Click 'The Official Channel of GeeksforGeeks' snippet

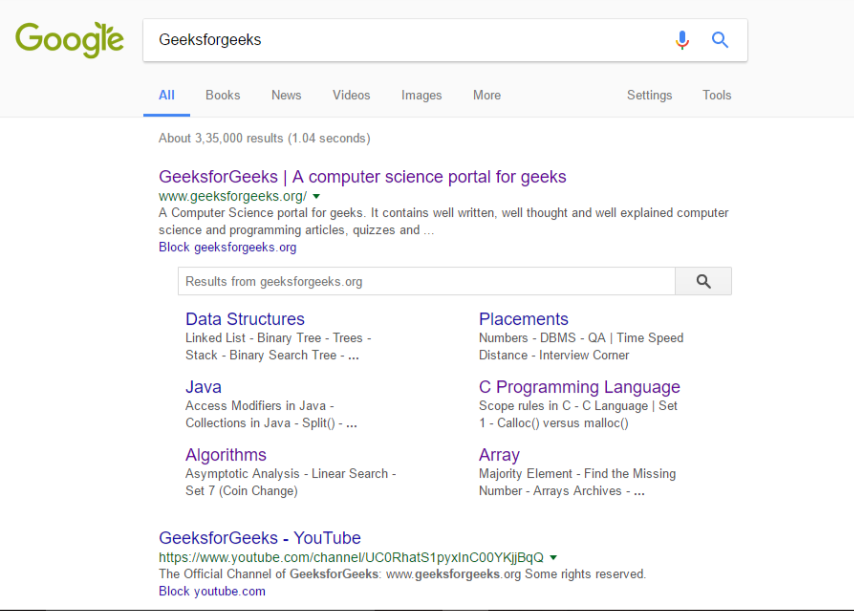[x=402, y=574]
